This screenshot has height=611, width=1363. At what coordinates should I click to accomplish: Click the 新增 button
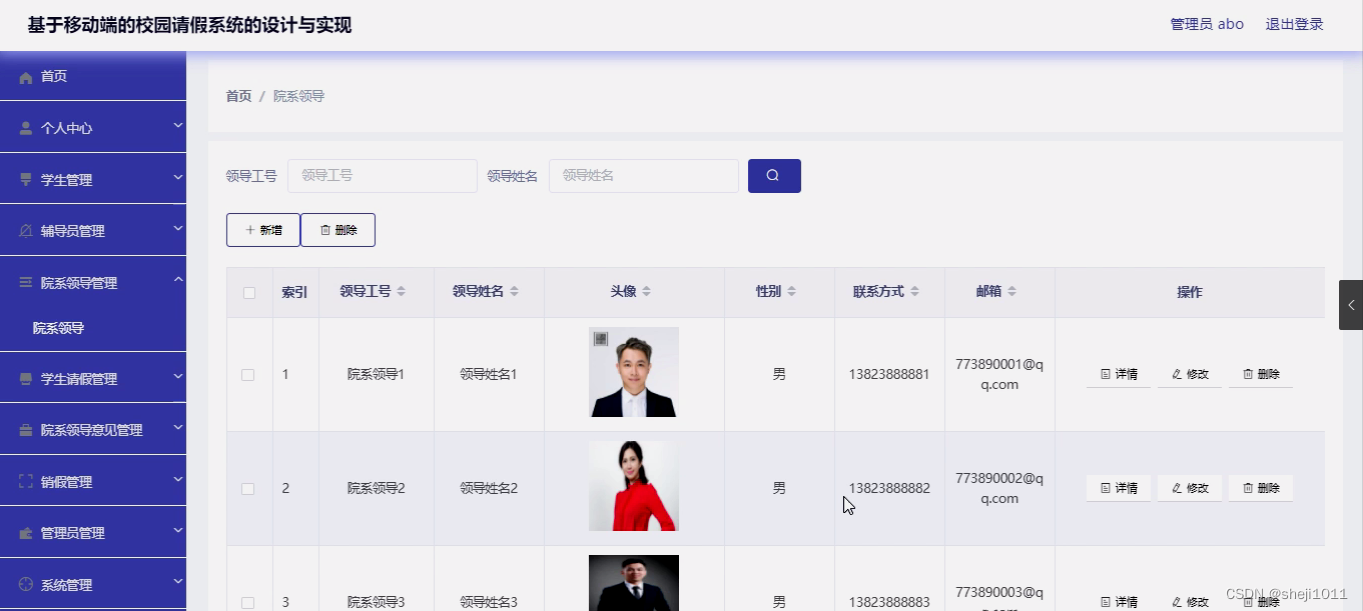click(262, 229)
